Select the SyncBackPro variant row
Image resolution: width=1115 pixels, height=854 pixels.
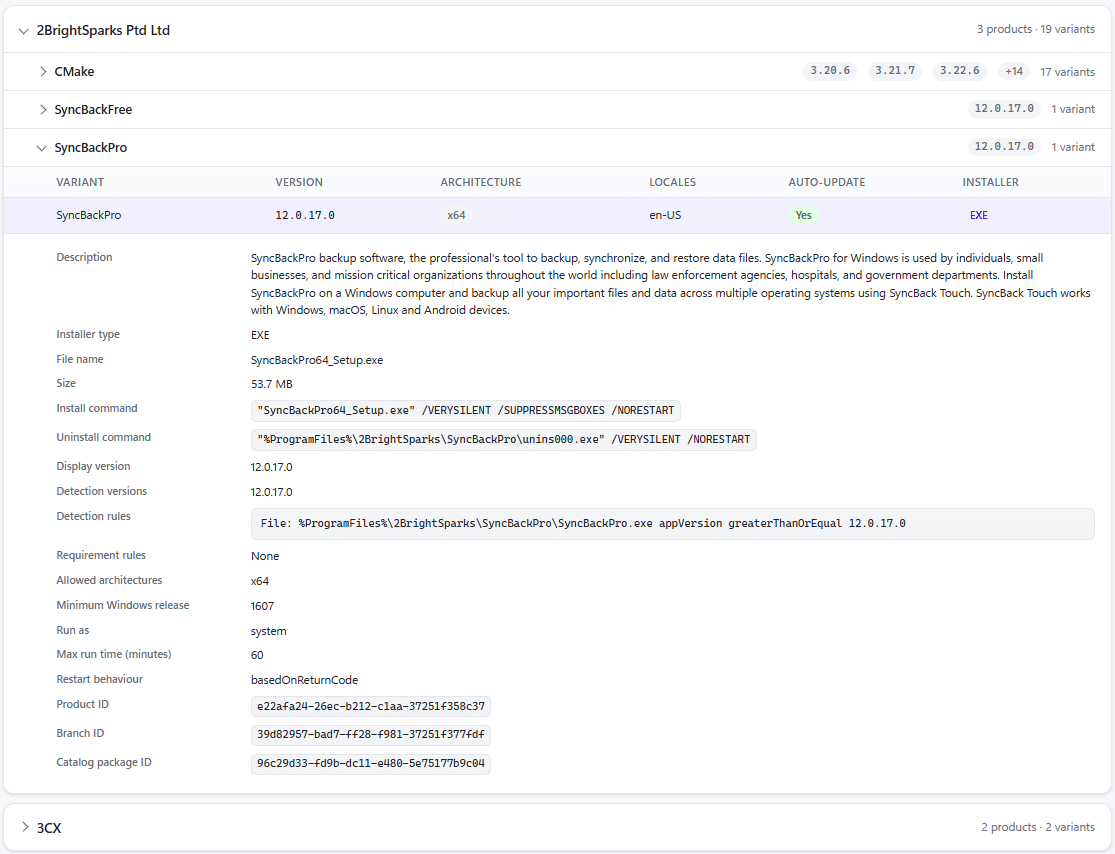click(558, 215)
